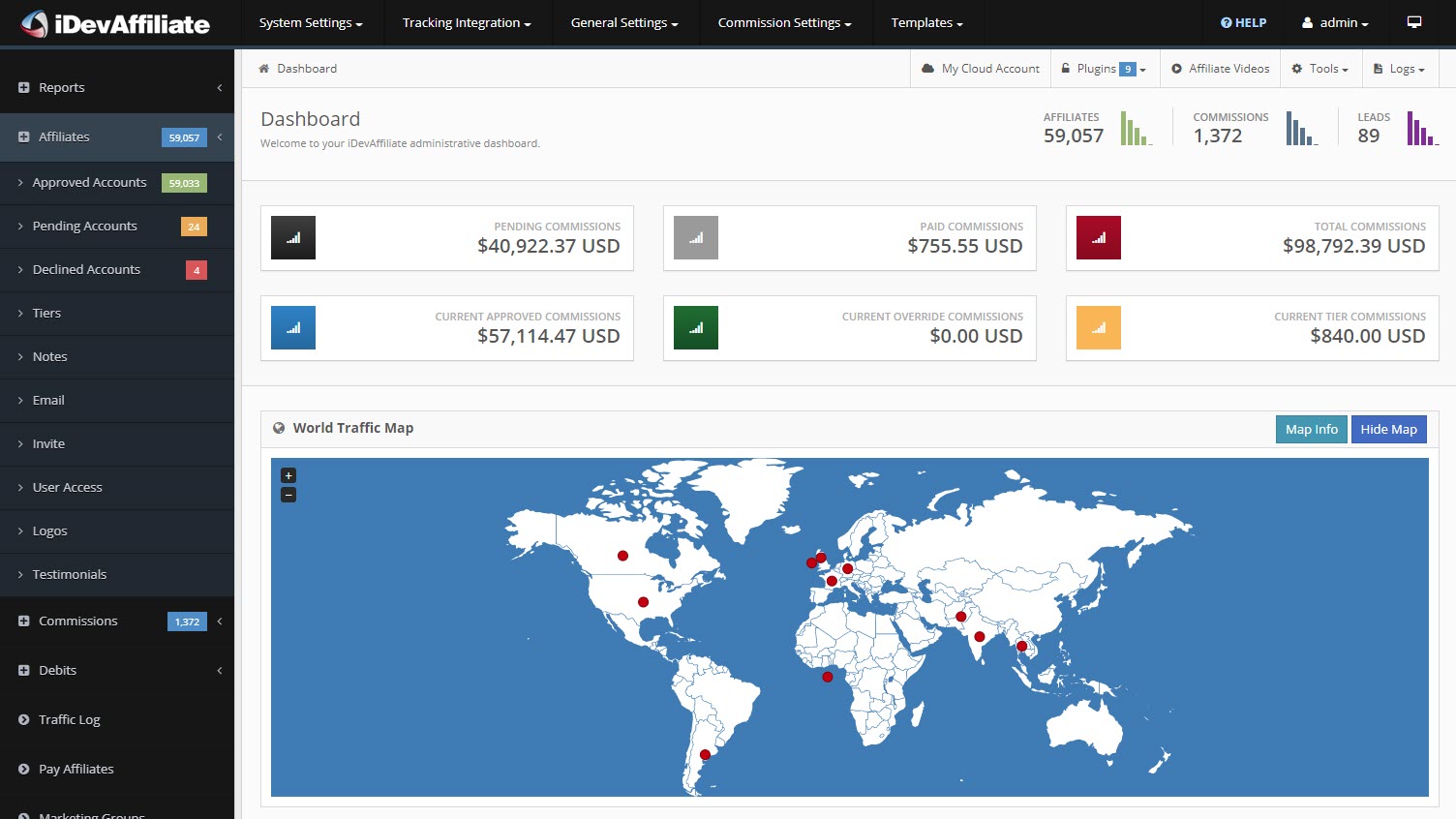Click the Dashboard home icon in breadcrumb
Image resolution: width=1456 pixels, height=819 pixels.
coord(263,69)
